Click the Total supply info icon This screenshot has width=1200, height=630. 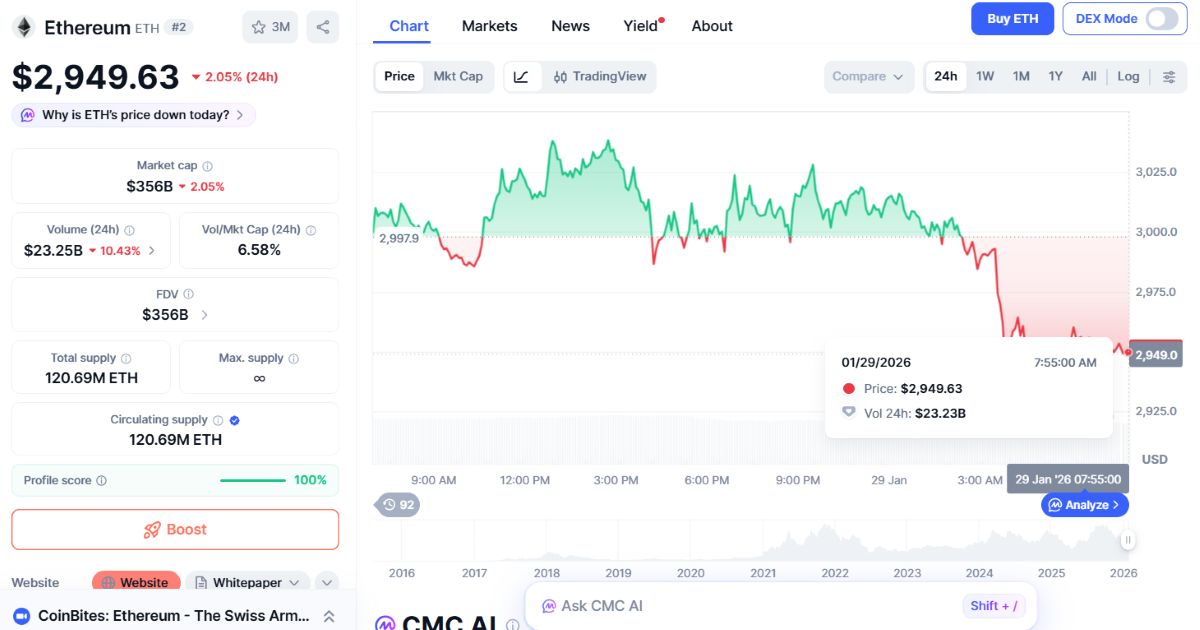126,358
